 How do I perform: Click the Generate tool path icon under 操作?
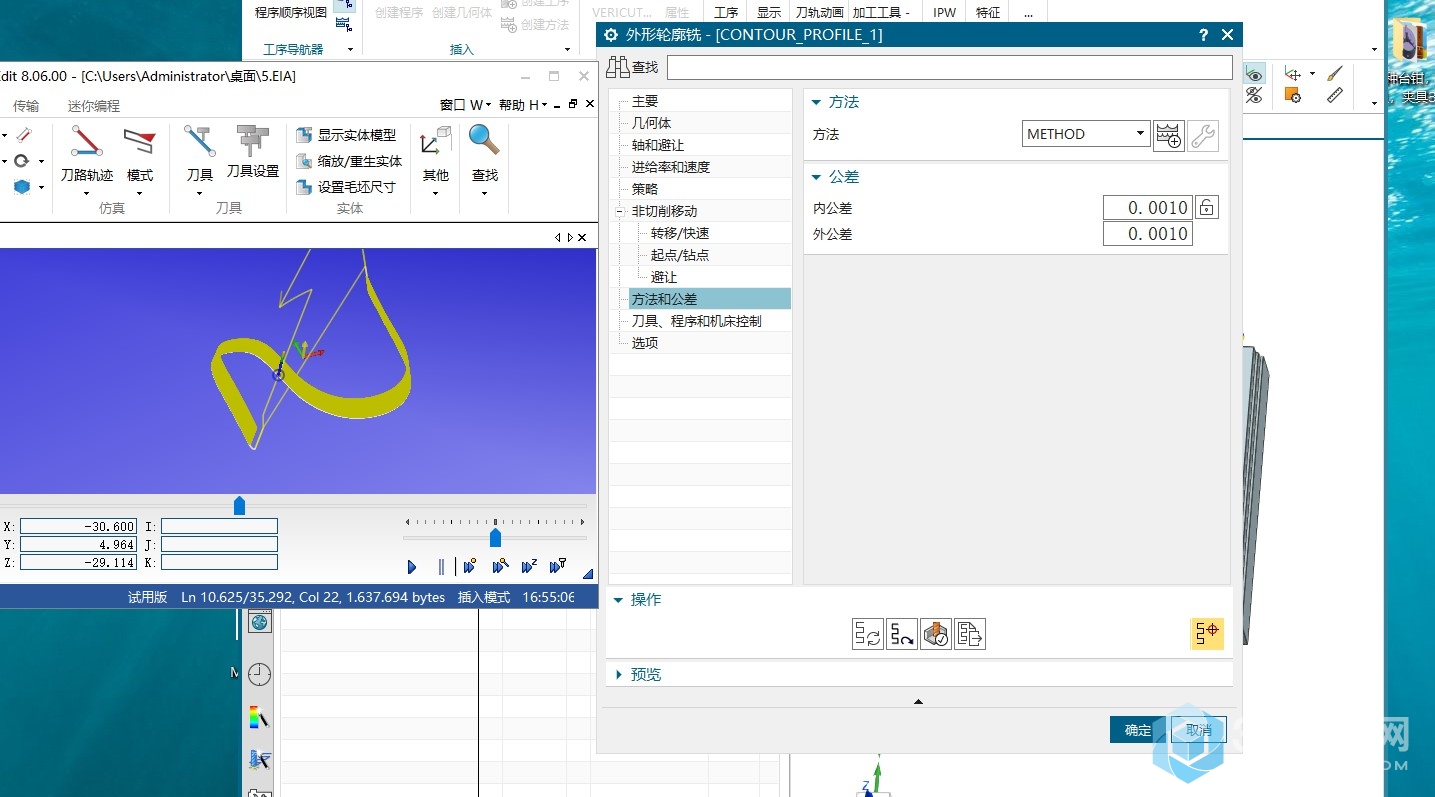868,634
